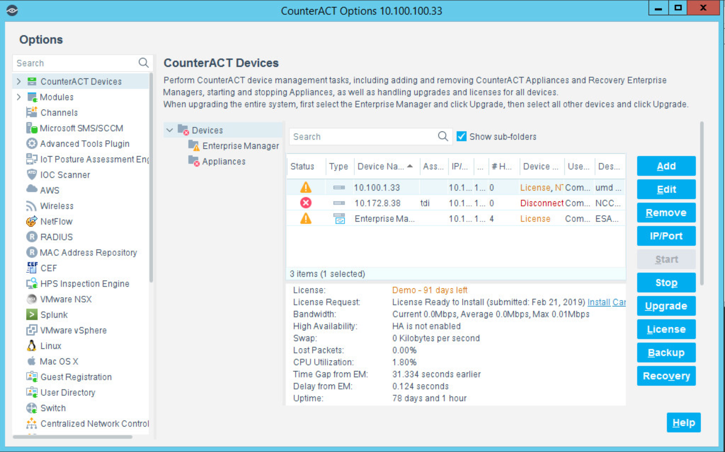Screen dimensions: 725x452
Task: Collapse the Devices folder tree
Action: [x=170, y=130]
